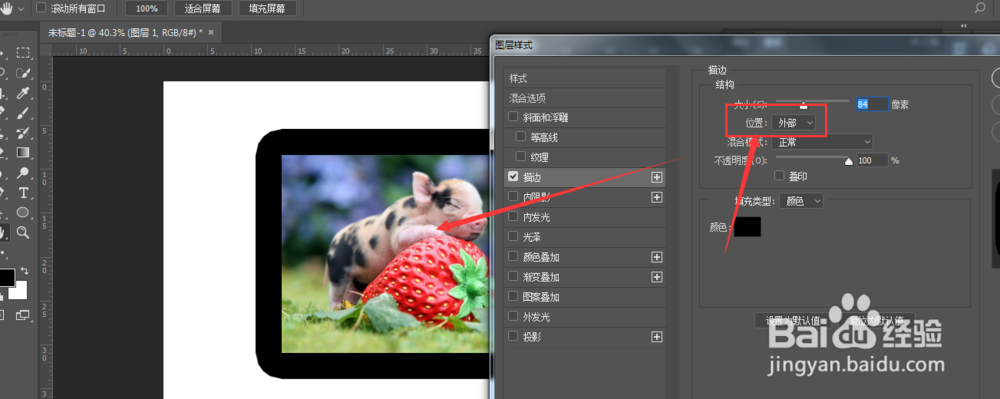Select the Quick Selection tool
The image size is (1000, 399).
point(23,73)
